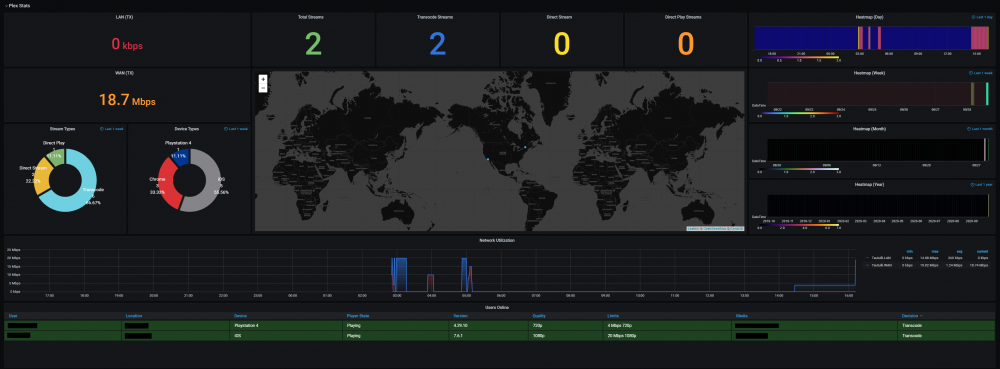
Task: Toggle the Tautulli LAN series in legend
Action: (880, 257)
